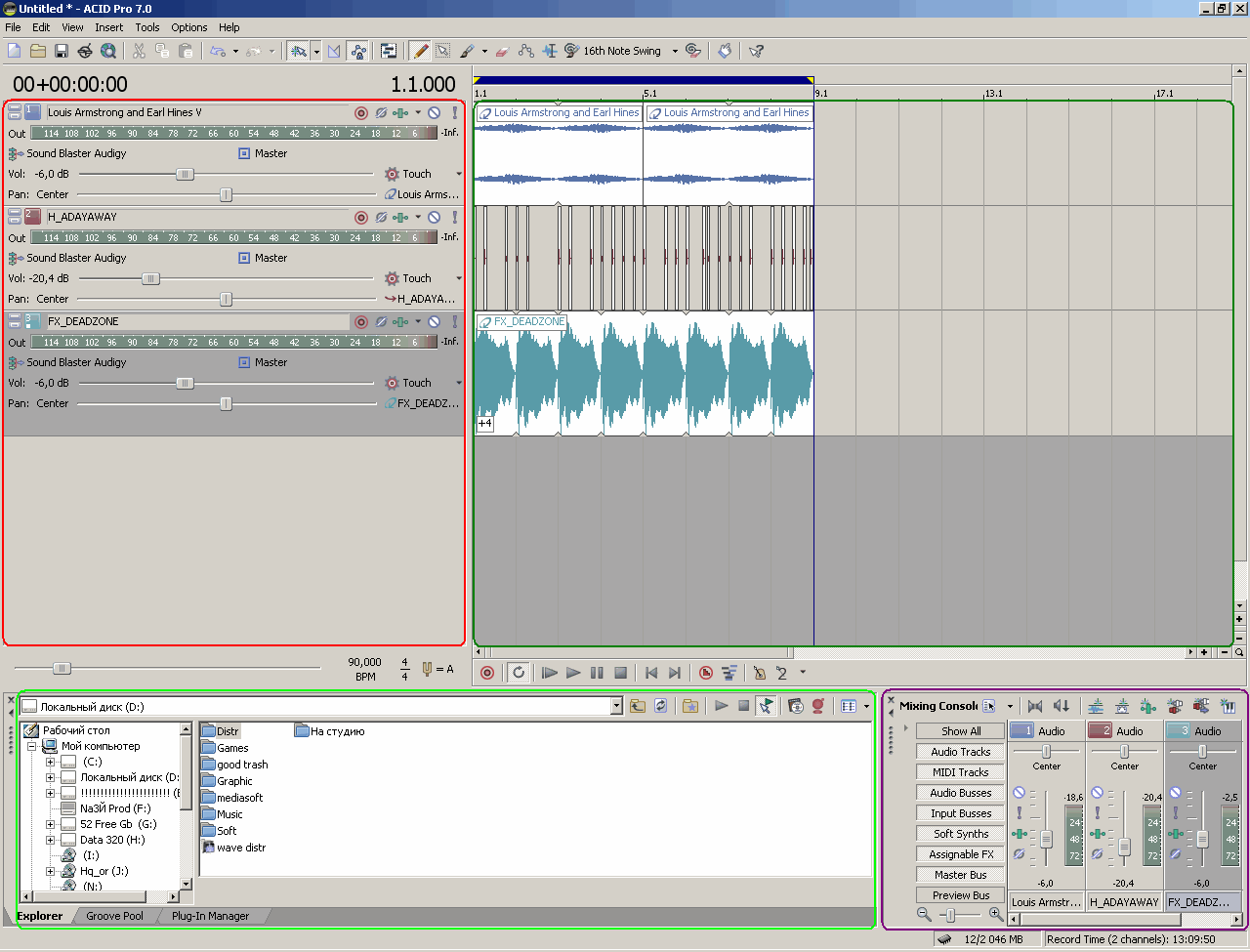Click the Master Bus button

point(960,875)
